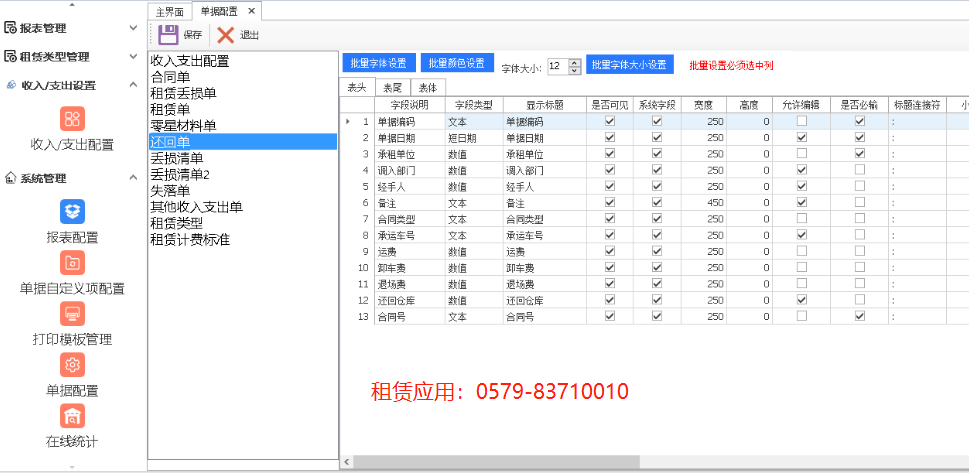
Task: Click 字体大小 input field
Action: point(559,66)
